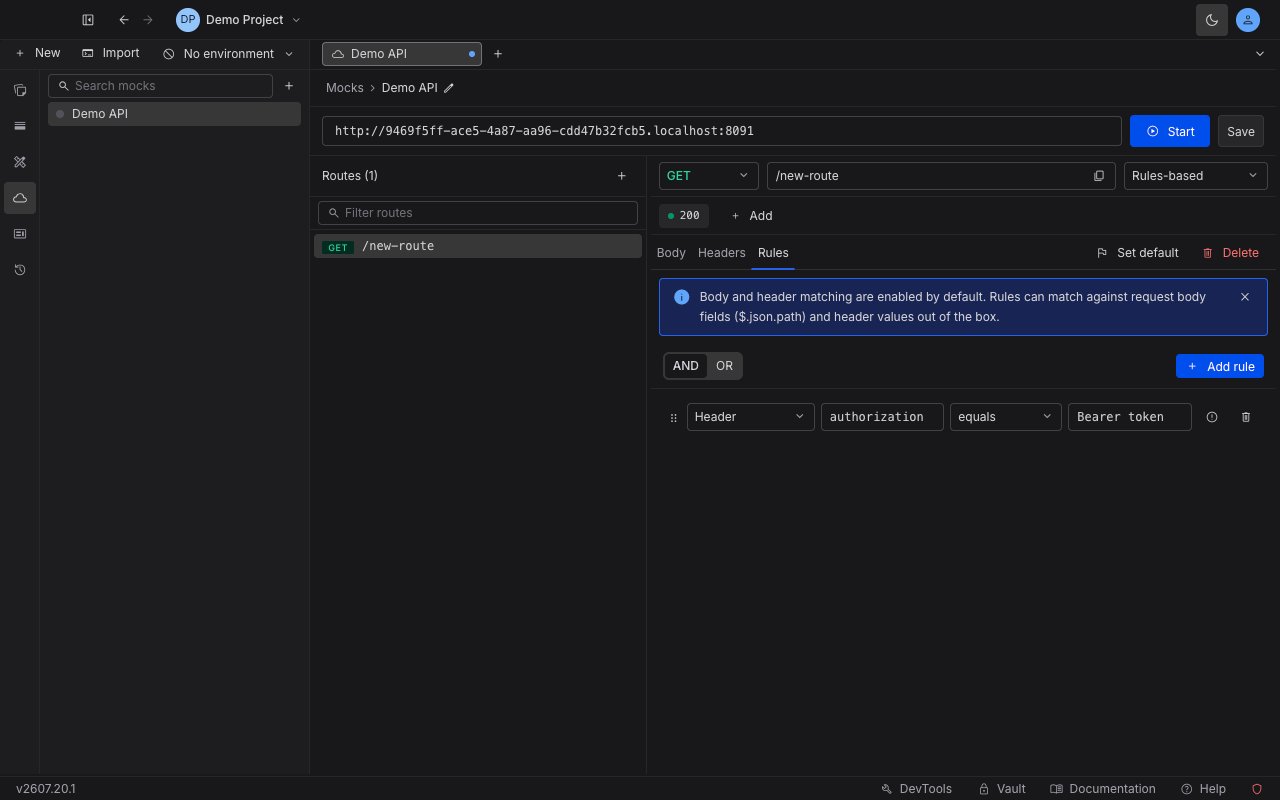
Task: Toggle dark mode moon icon
Action: tap(1212, 20)
